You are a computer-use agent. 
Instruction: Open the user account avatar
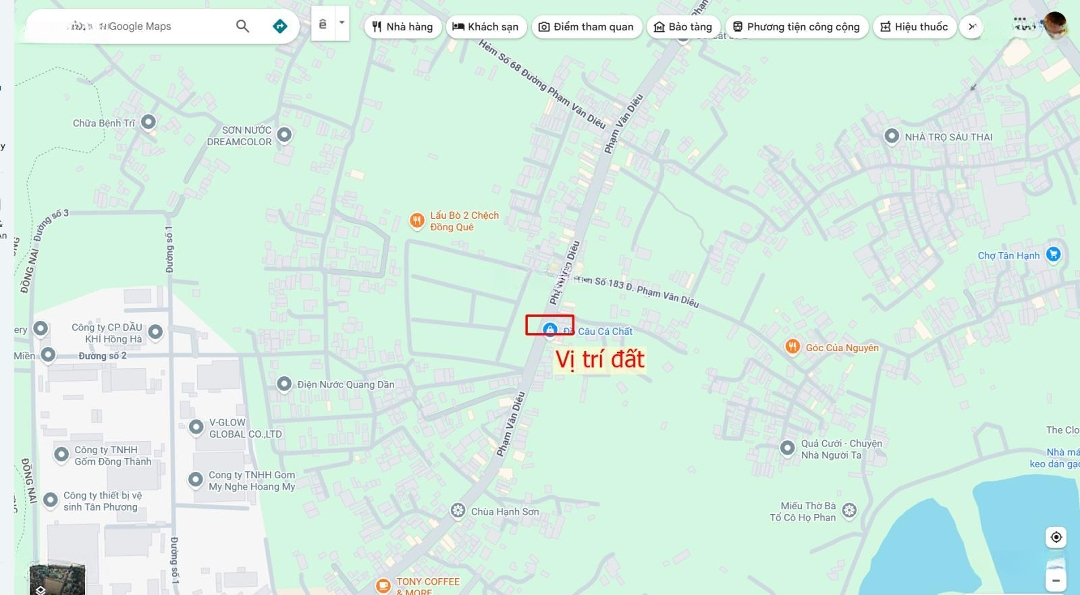click(x=1055, y=25)
